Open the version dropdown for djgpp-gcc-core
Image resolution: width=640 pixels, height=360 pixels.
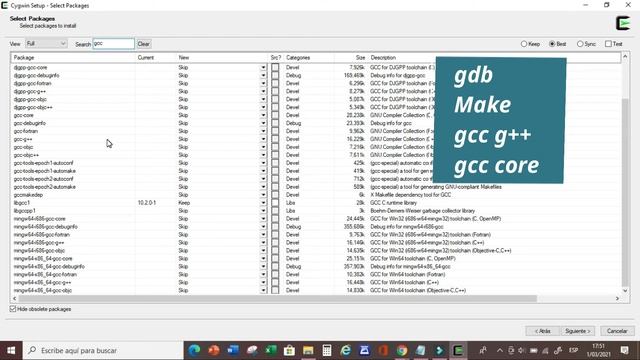coord(263,67)
